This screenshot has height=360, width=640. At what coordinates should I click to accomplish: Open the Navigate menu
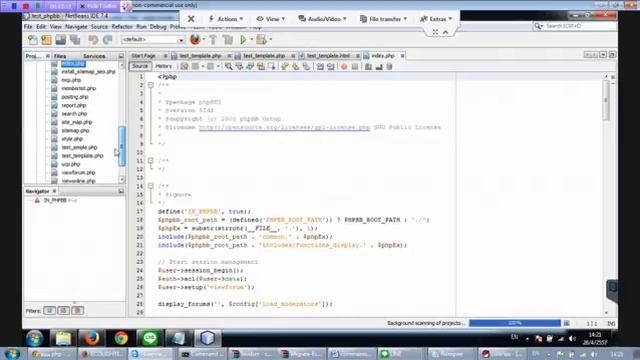tap(76, 27)
